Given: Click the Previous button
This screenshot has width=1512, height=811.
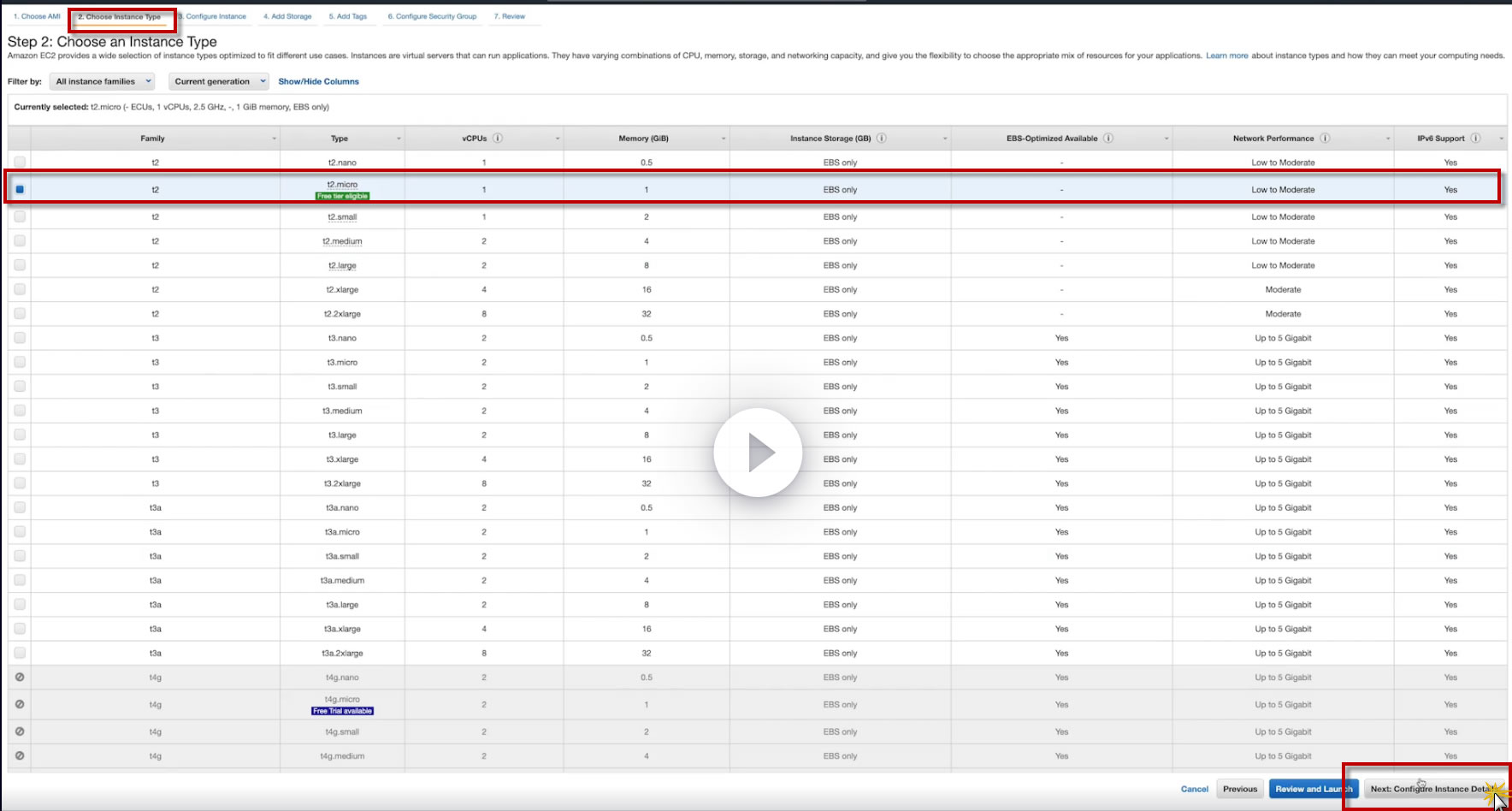Looking at the screenshot, I should [1240, 789].
